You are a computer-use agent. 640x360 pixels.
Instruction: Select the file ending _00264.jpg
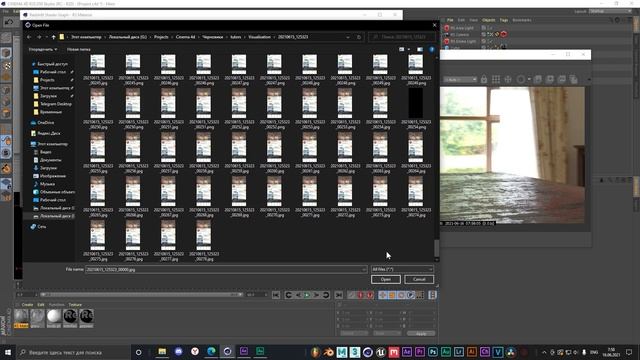click(x=416, y=153)
